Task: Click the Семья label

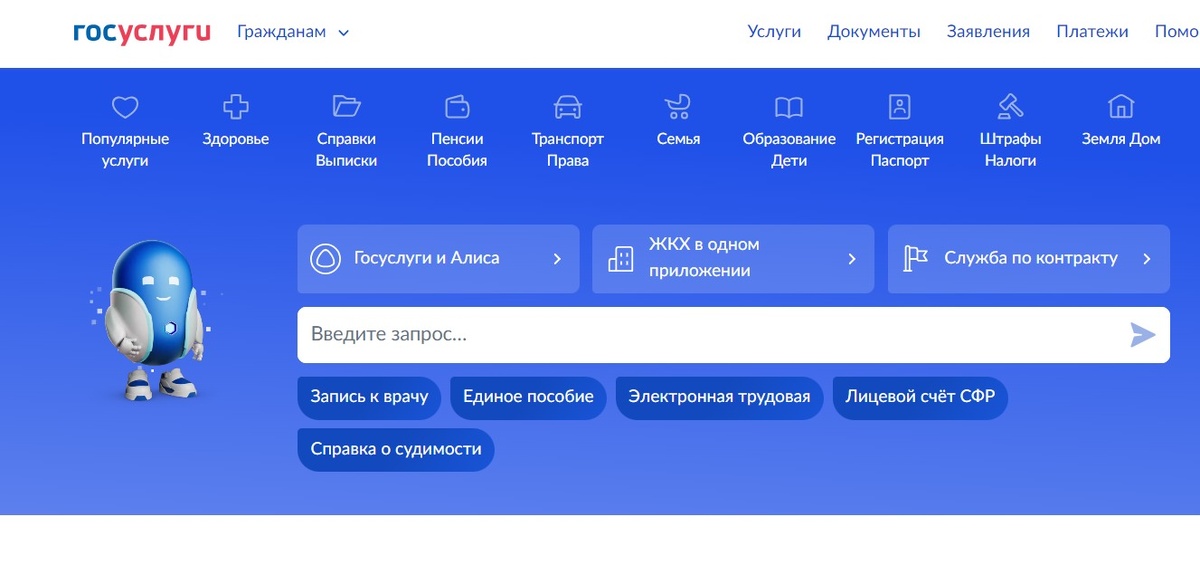Action: click(x=678, y=140)
